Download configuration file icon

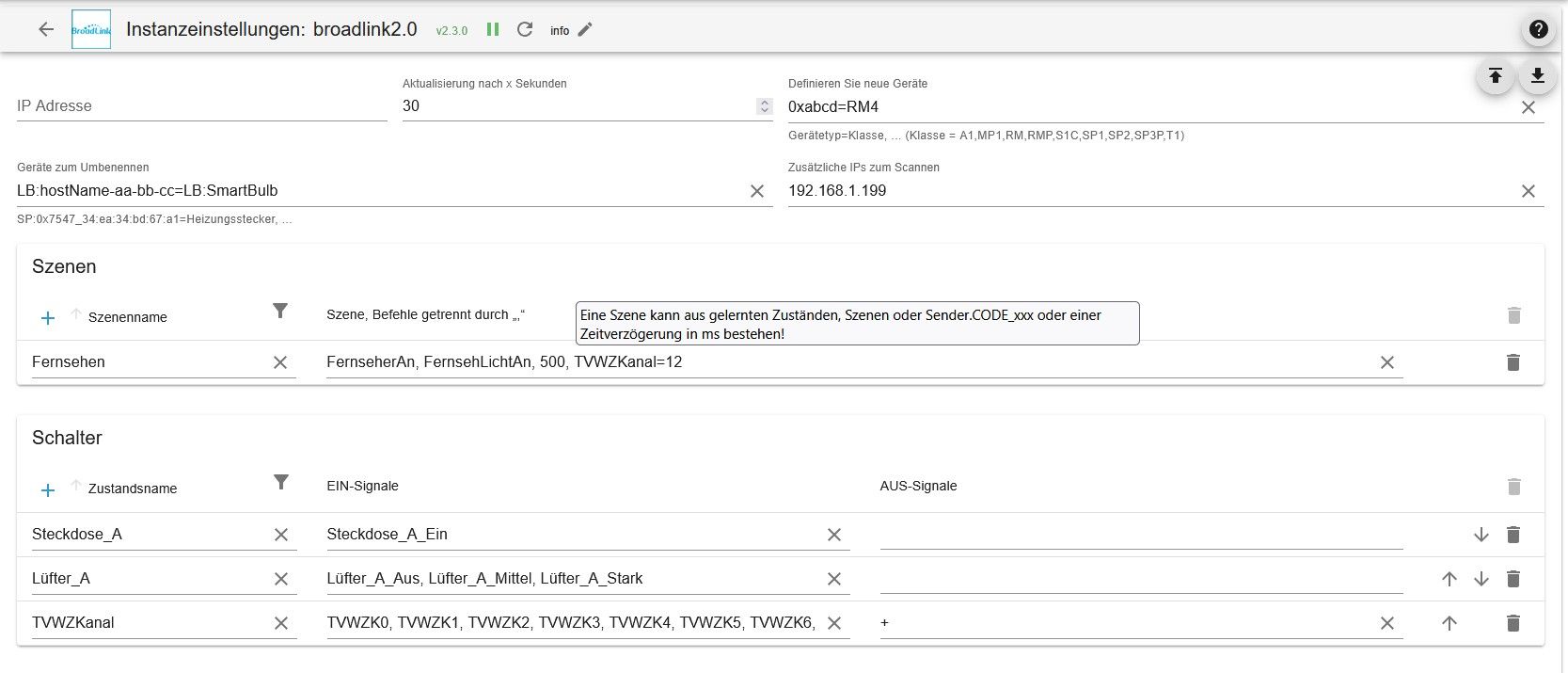tap(1538, 76)
